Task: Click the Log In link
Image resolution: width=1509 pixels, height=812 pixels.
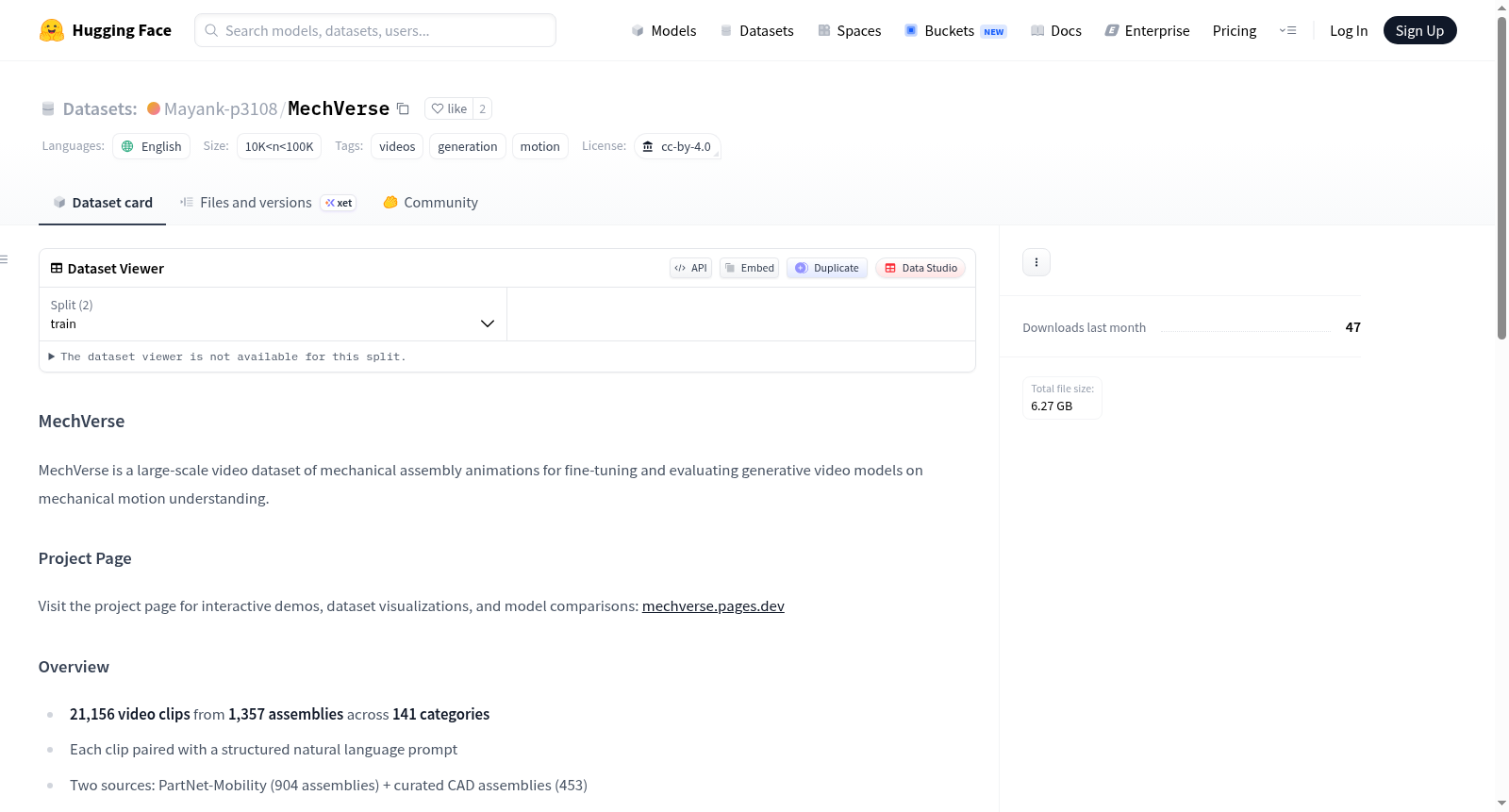Action: pos(1349,30)
